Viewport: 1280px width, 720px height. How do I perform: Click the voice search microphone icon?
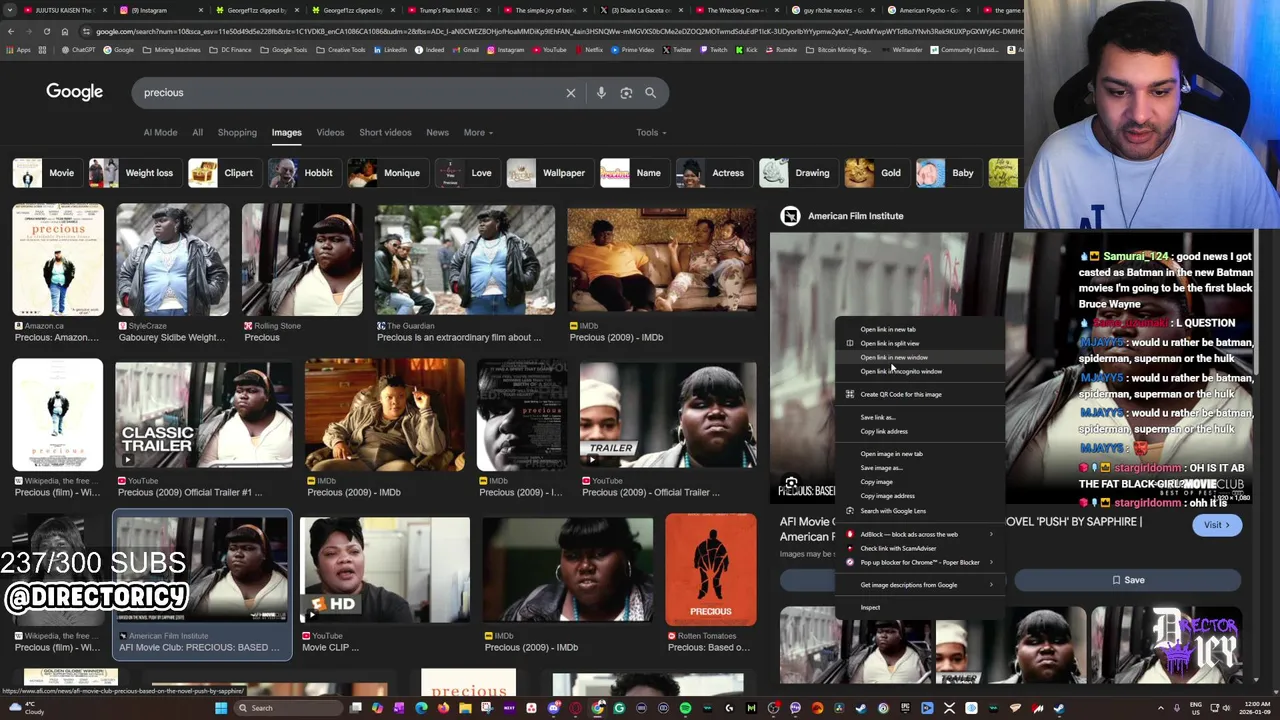pyautogui.click(x=601, y=93)
